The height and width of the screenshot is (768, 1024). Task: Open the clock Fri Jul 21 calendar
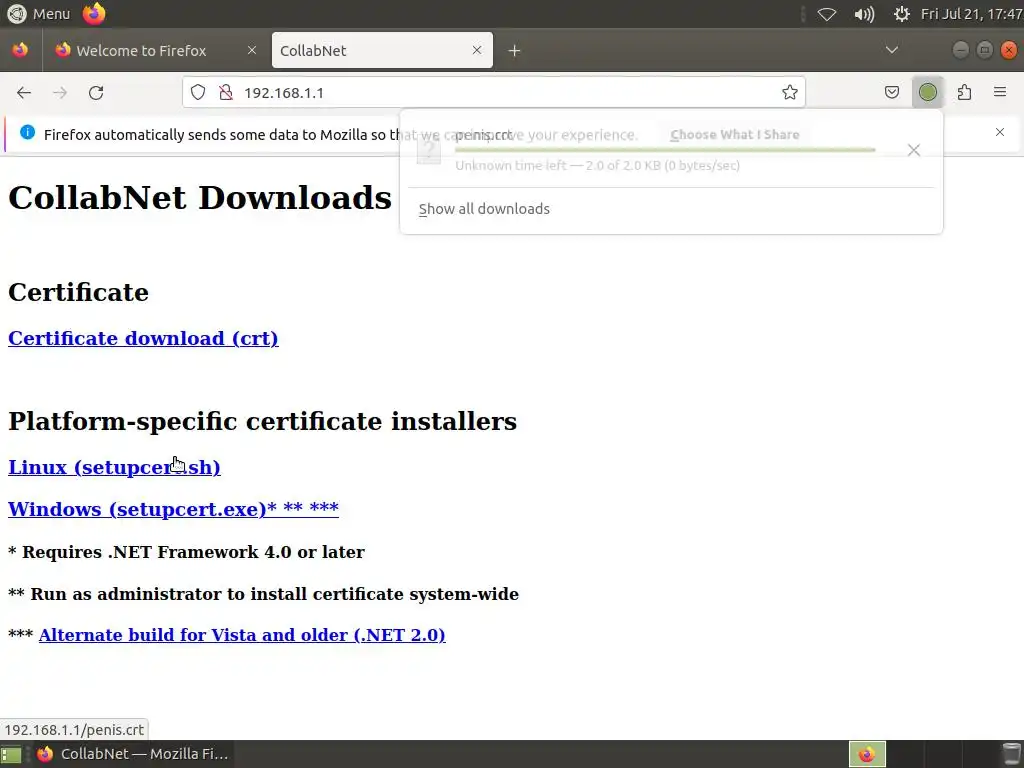tap(972, 14)
